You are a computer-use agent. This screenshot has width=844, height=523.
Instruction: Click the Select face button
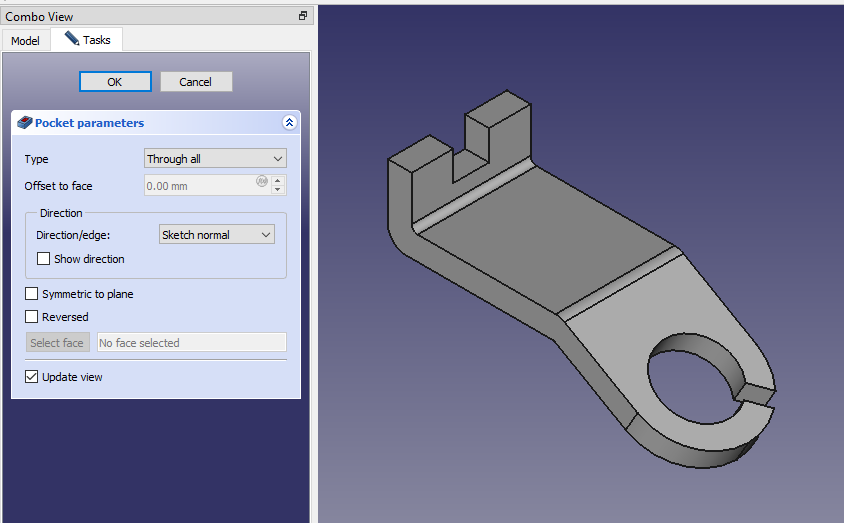57,343
